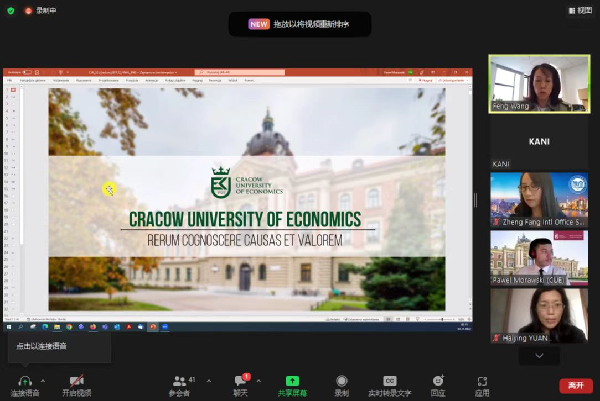The image size is (600, 401).
Task: Open the Wstawianie ribbon tab
Action: (x=61, y=80)
